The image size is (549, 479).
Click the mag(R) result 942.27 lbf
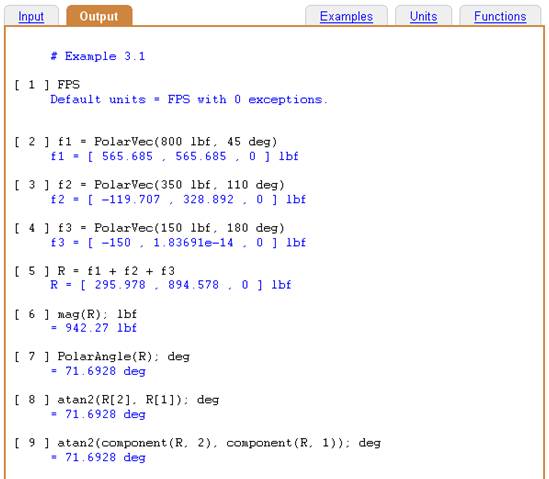click(93, 328)
